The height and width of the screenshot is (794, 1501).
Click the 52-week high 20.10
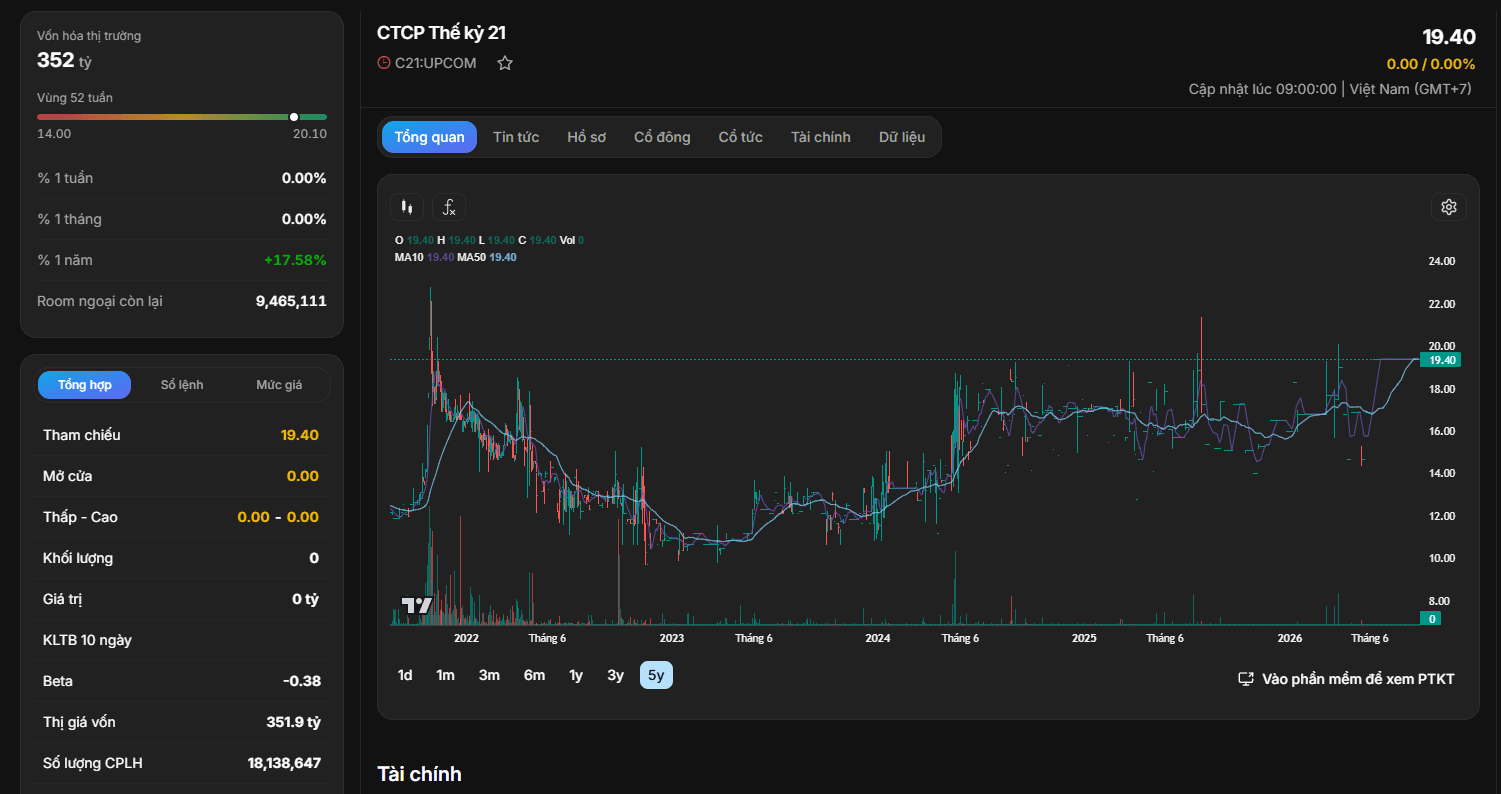click(x=310, y=134)
